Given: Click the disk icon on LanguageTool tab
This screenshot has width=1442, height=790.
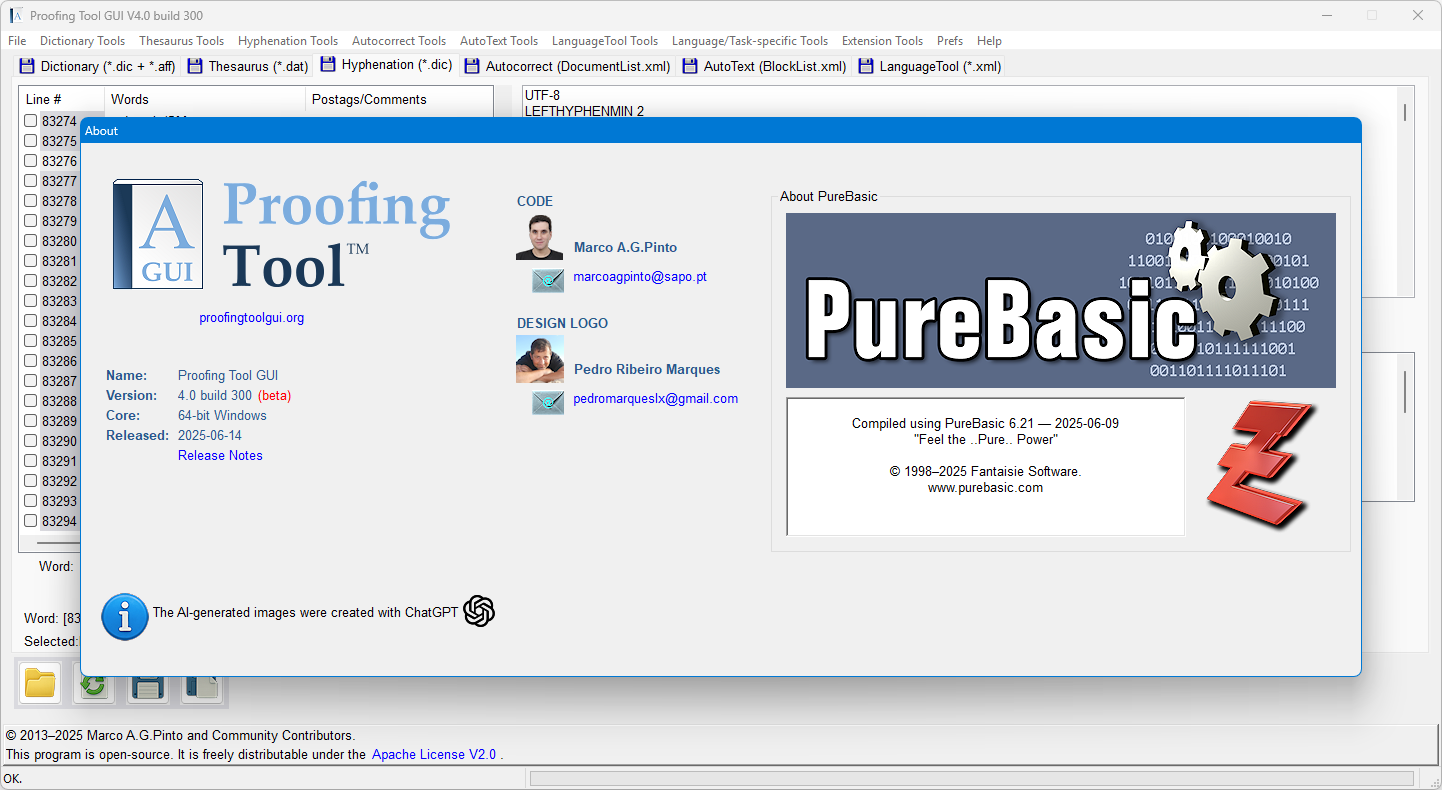Looking at the screenshot, I should pos(866,66).
